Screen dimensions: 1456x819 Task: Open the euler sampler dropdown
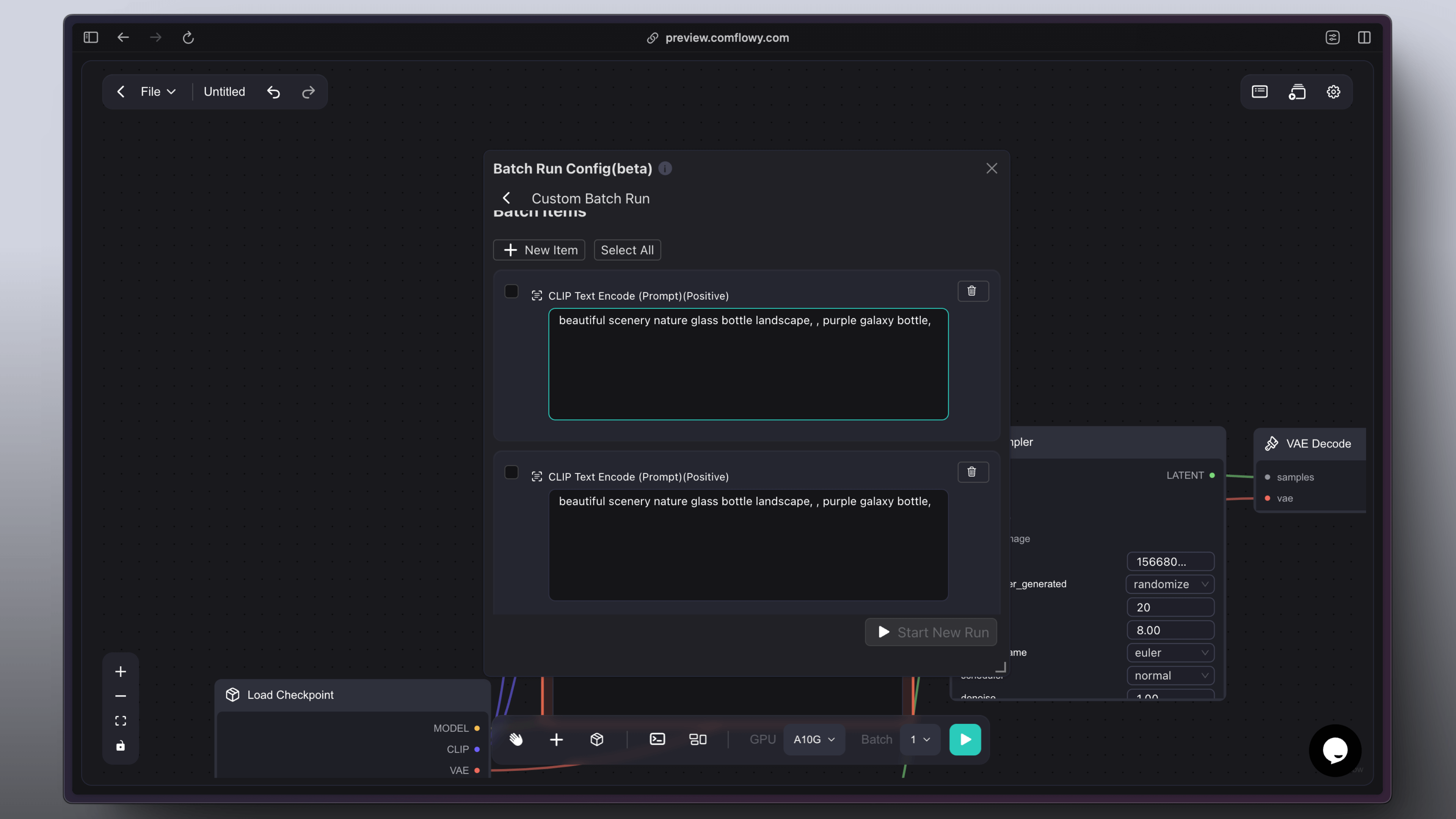(1170, 652)
